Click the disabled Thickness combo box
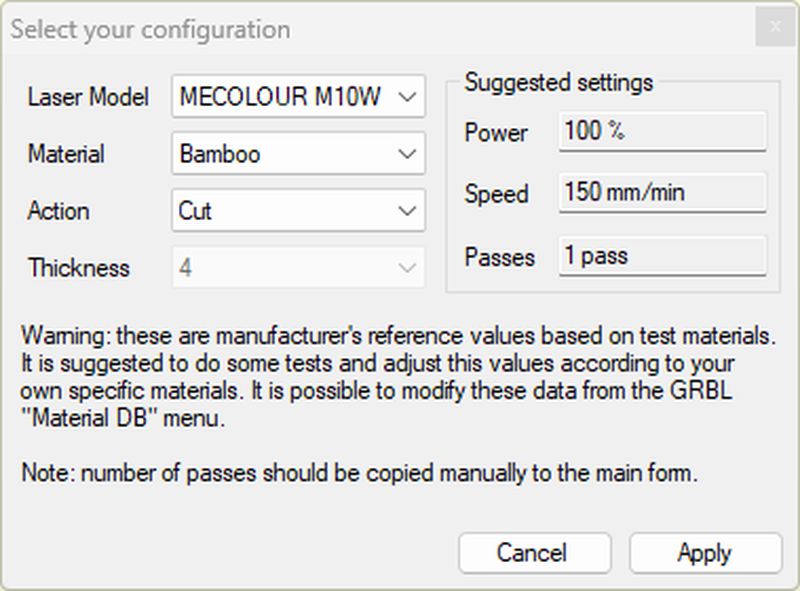 tap(298, 268)
